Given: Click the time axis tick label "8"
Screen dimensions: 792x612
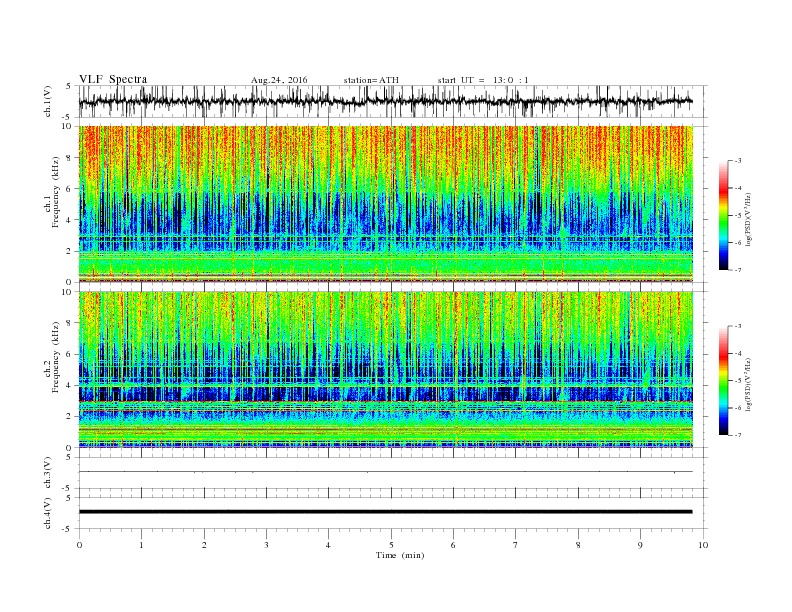Looking at the screenshot, I should pyautogui.click(x=578, y=545).
